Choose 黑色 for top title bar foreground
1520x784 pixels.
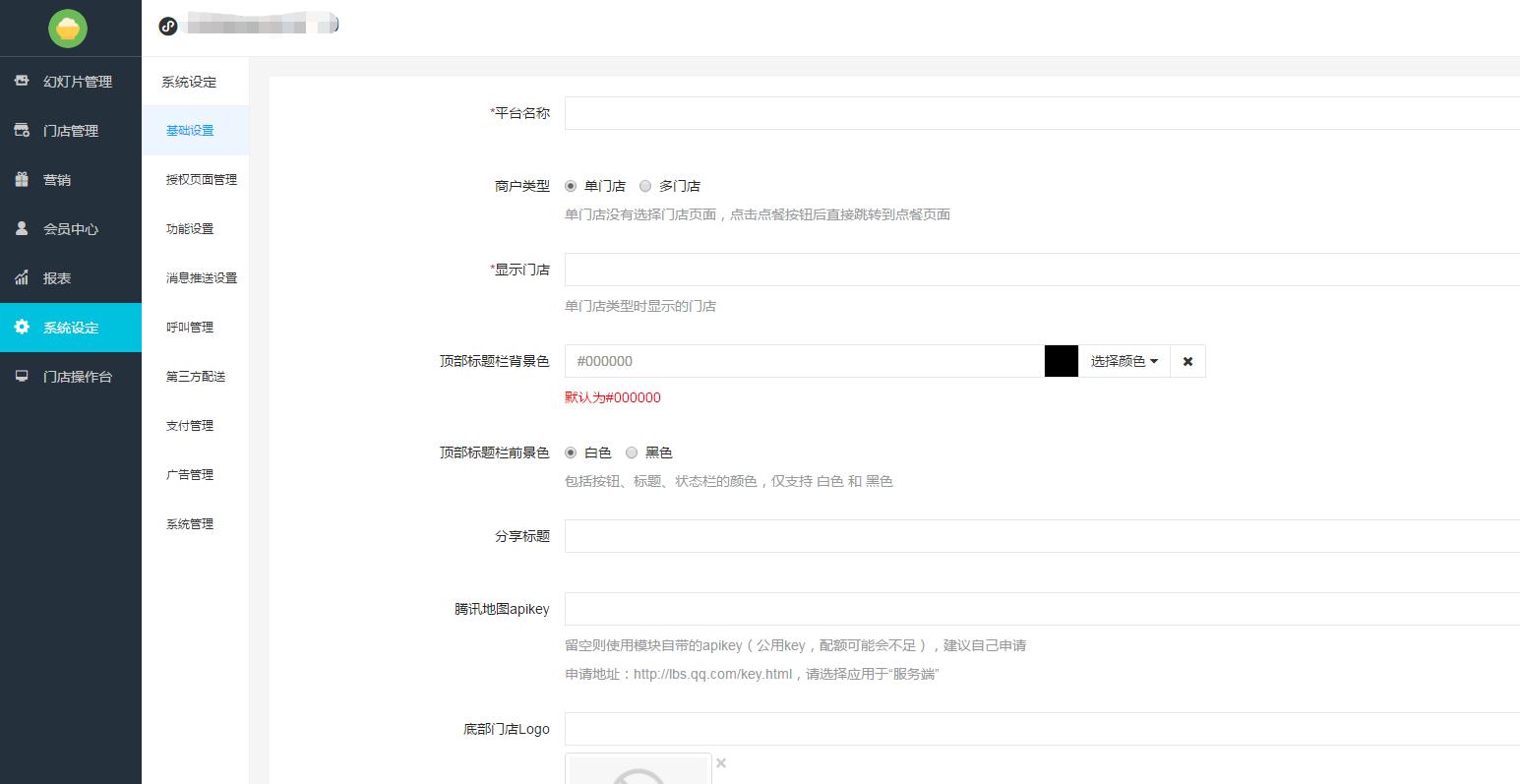[632, 452]
